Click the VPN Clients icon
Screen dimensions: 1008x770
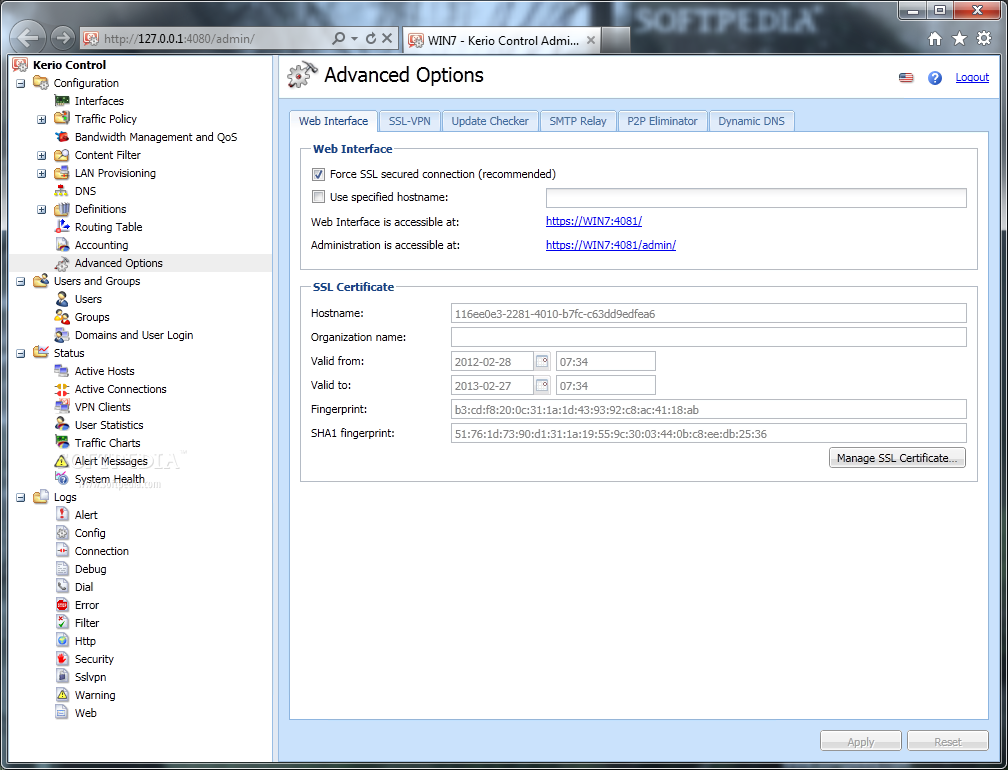coord(62,407)
